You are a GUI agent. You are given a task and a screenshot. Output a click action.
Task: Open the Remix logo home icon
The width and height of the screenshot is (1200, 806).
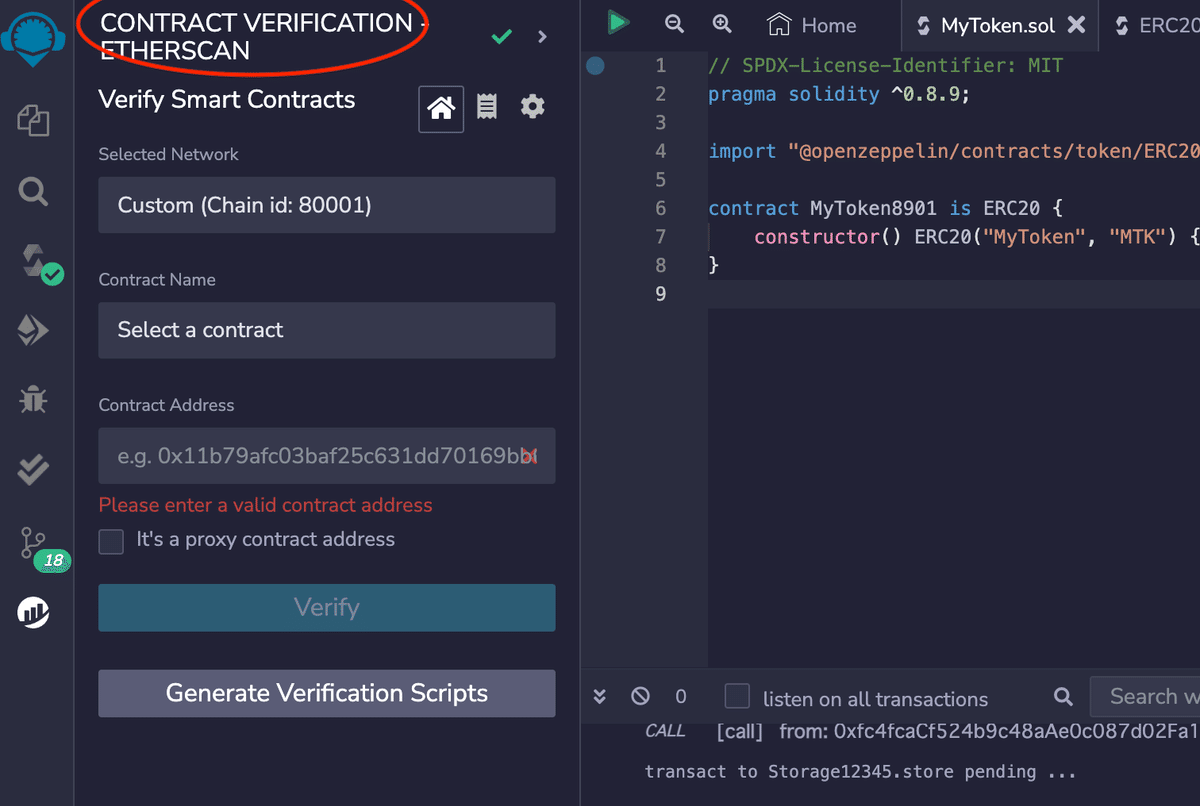tap(33, 38)
